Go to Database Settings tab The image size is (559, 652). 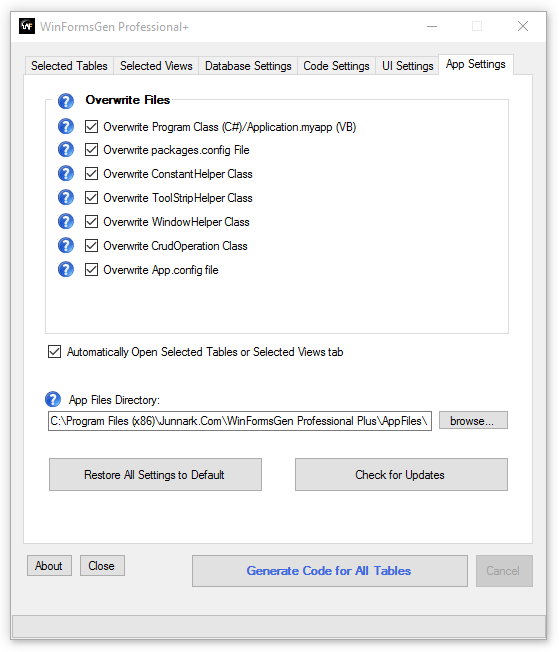click(248, 66)
